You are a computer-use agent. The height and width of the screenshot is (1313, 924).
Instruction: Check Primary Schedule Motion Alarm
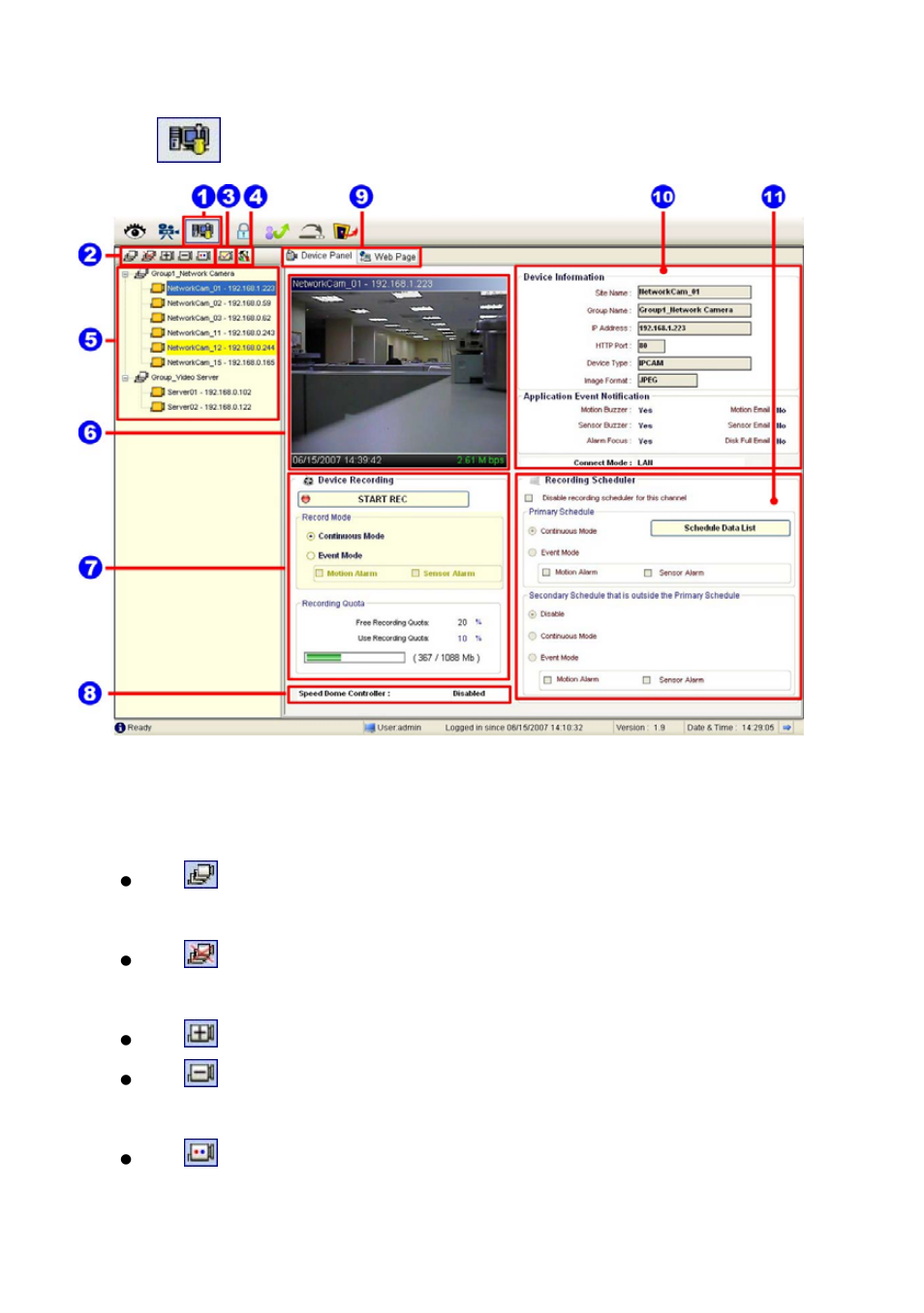[546, 573]
